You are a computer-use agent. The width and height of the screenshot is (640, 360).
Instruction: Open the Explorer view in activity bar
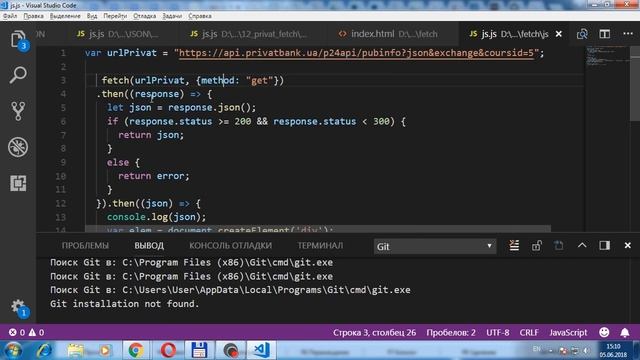coord(18,40)
